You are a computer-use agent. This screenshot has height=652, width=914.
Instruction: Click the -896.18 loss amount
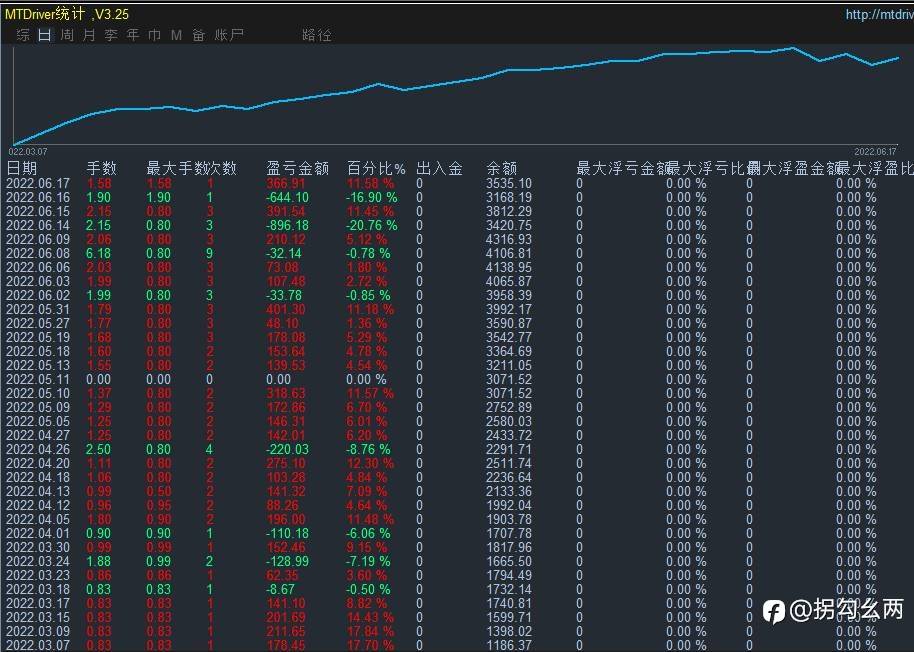pyautogui.click(x=287, y=225)
